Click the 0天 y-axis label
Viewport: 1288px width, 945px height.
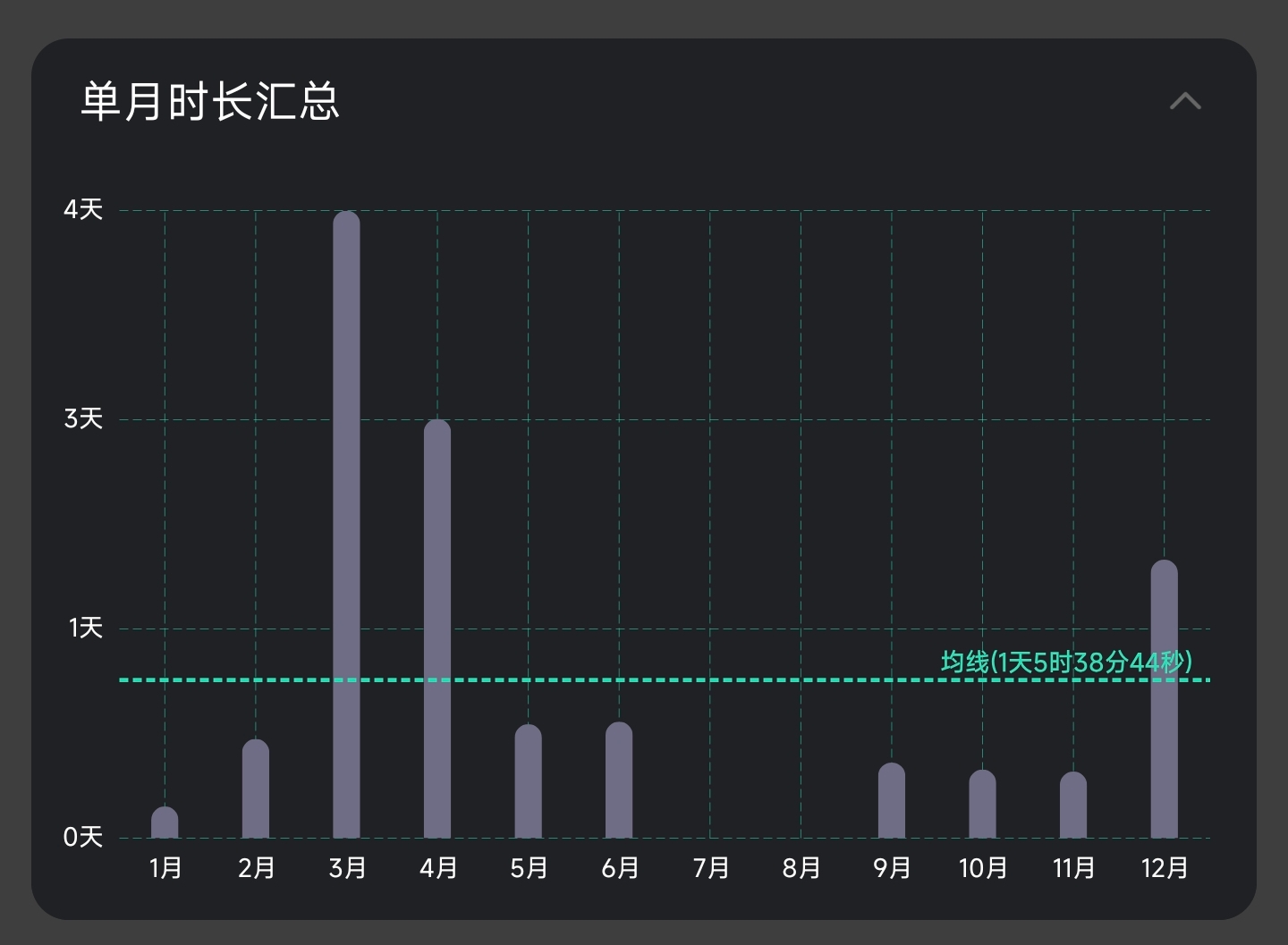tap(83, 837)
